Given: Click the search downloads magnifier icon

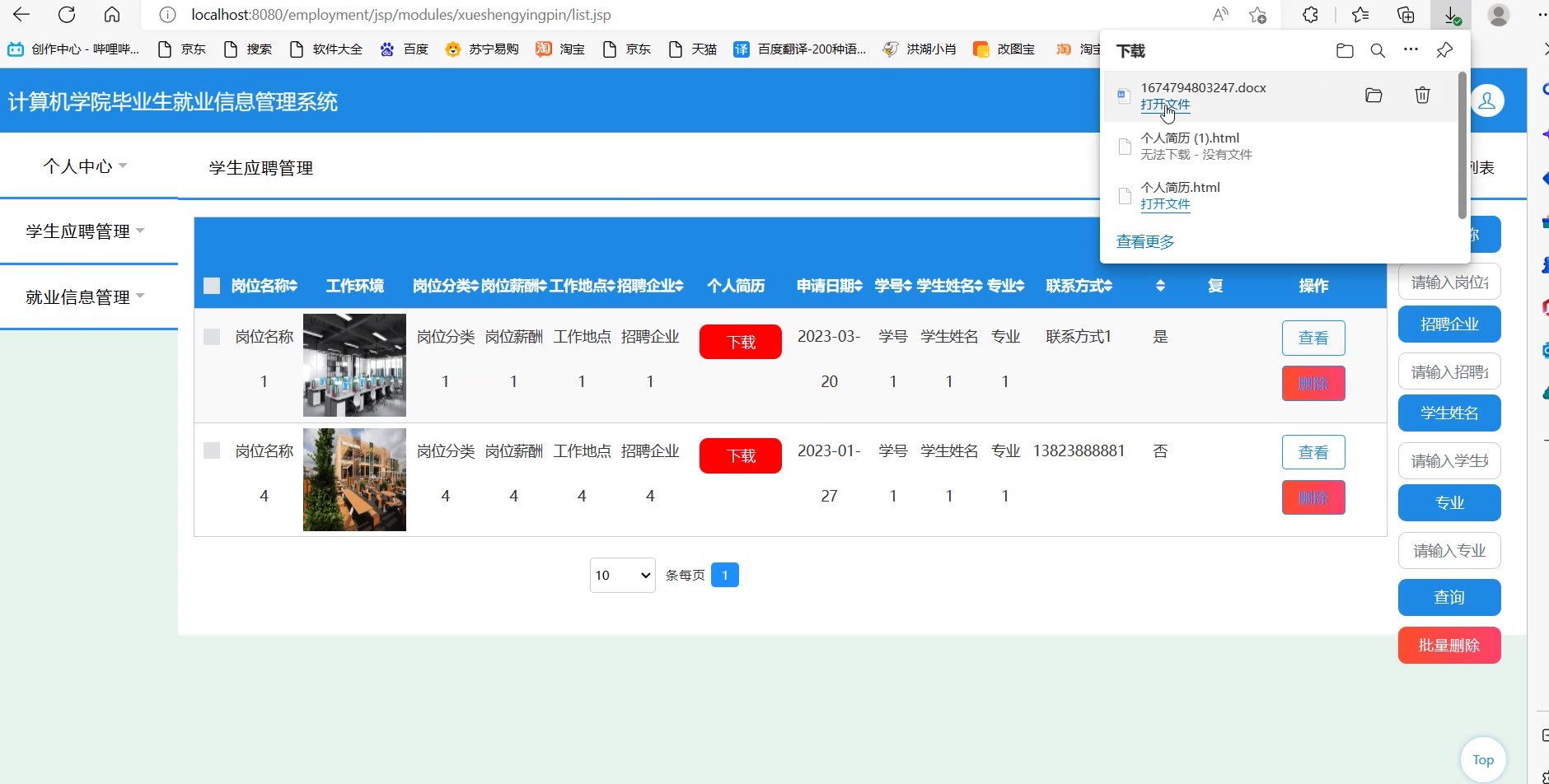Looking at the screenshot, I should pos(1378,51).
